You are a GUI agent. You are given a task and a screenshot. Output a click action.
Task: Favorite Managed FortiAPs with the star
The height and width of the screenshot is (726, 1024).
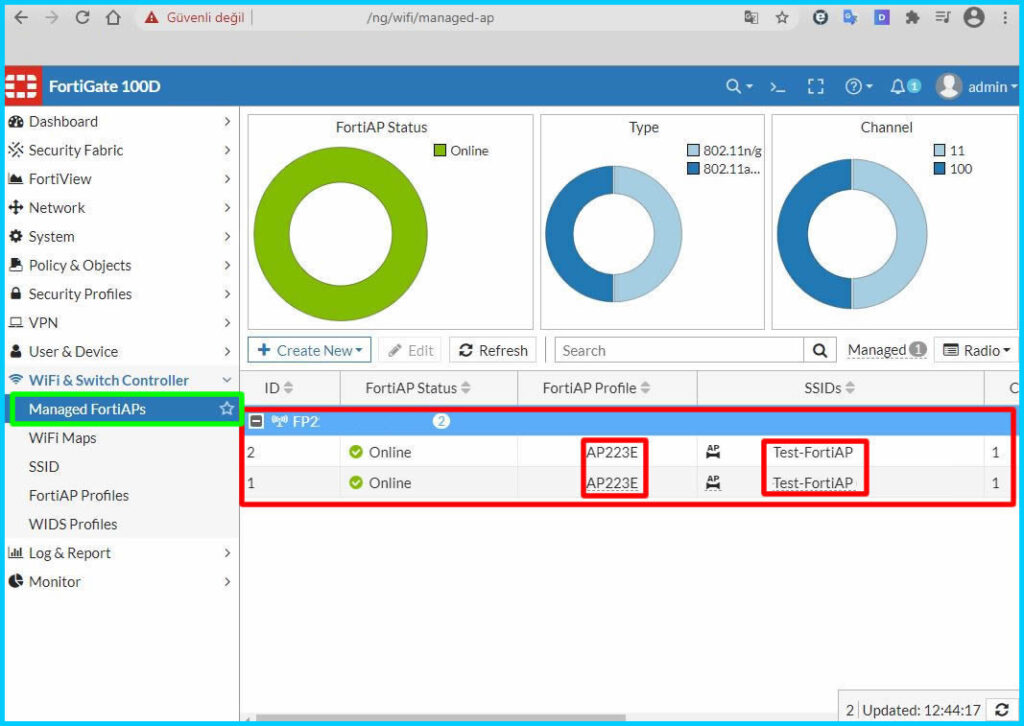(x=227, y=409)
